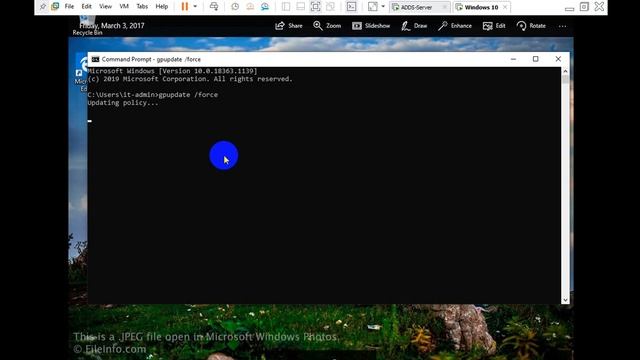Image resolution: width=640 pixels, height=360 pixels.
Task: Click the Send Ctrl+Alt+Del icon
Action: [213, 7]
